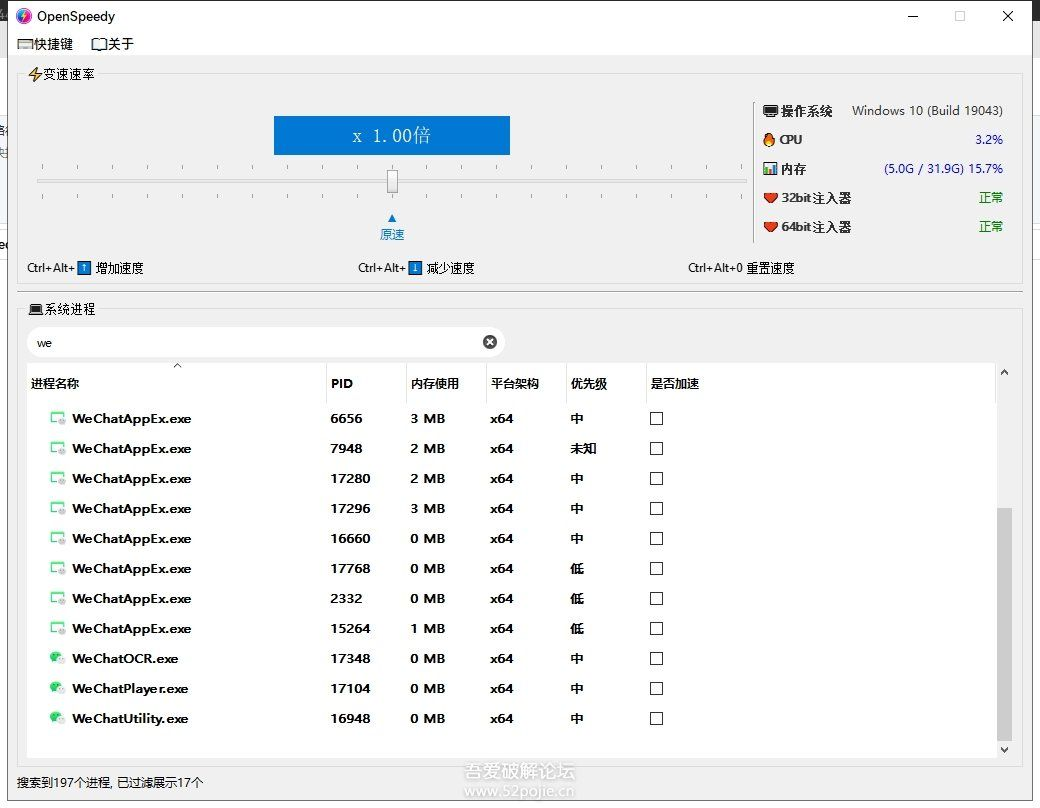Click the 未知 priority cell
Screen dimensions: 1040x808
[584, 448]
